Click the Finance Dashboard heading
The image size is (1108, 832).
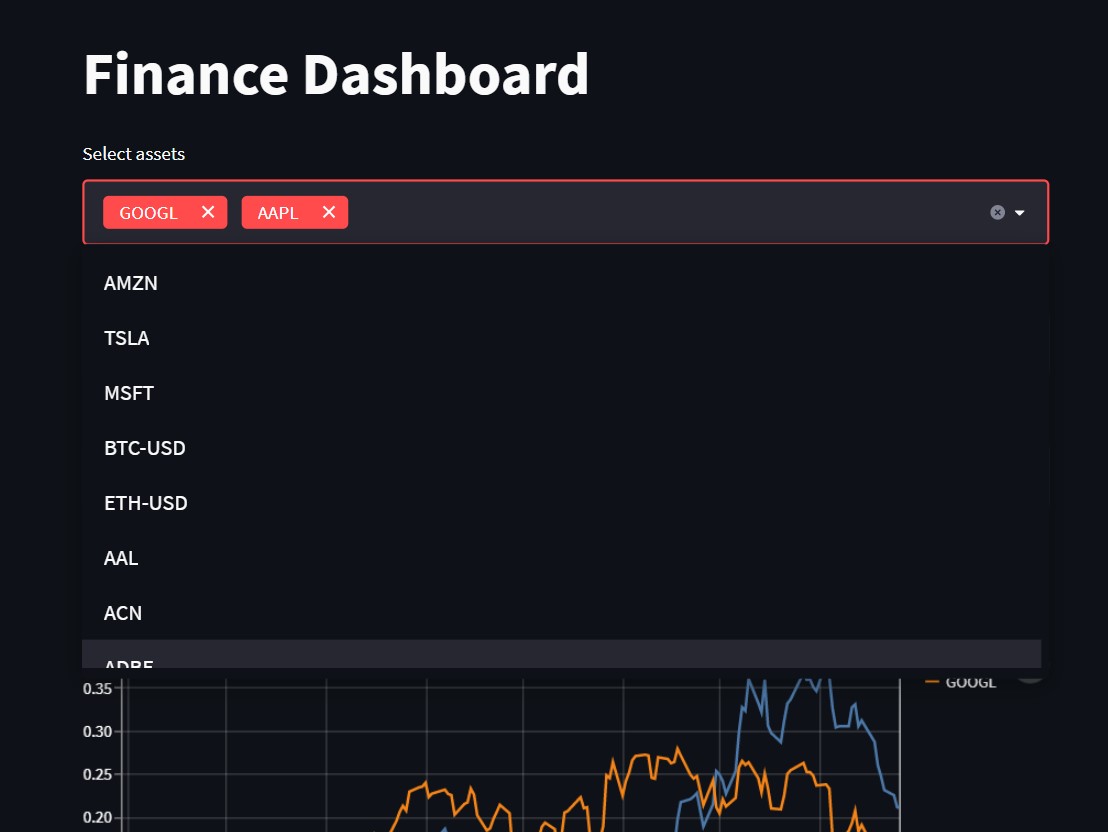point(336,74)
